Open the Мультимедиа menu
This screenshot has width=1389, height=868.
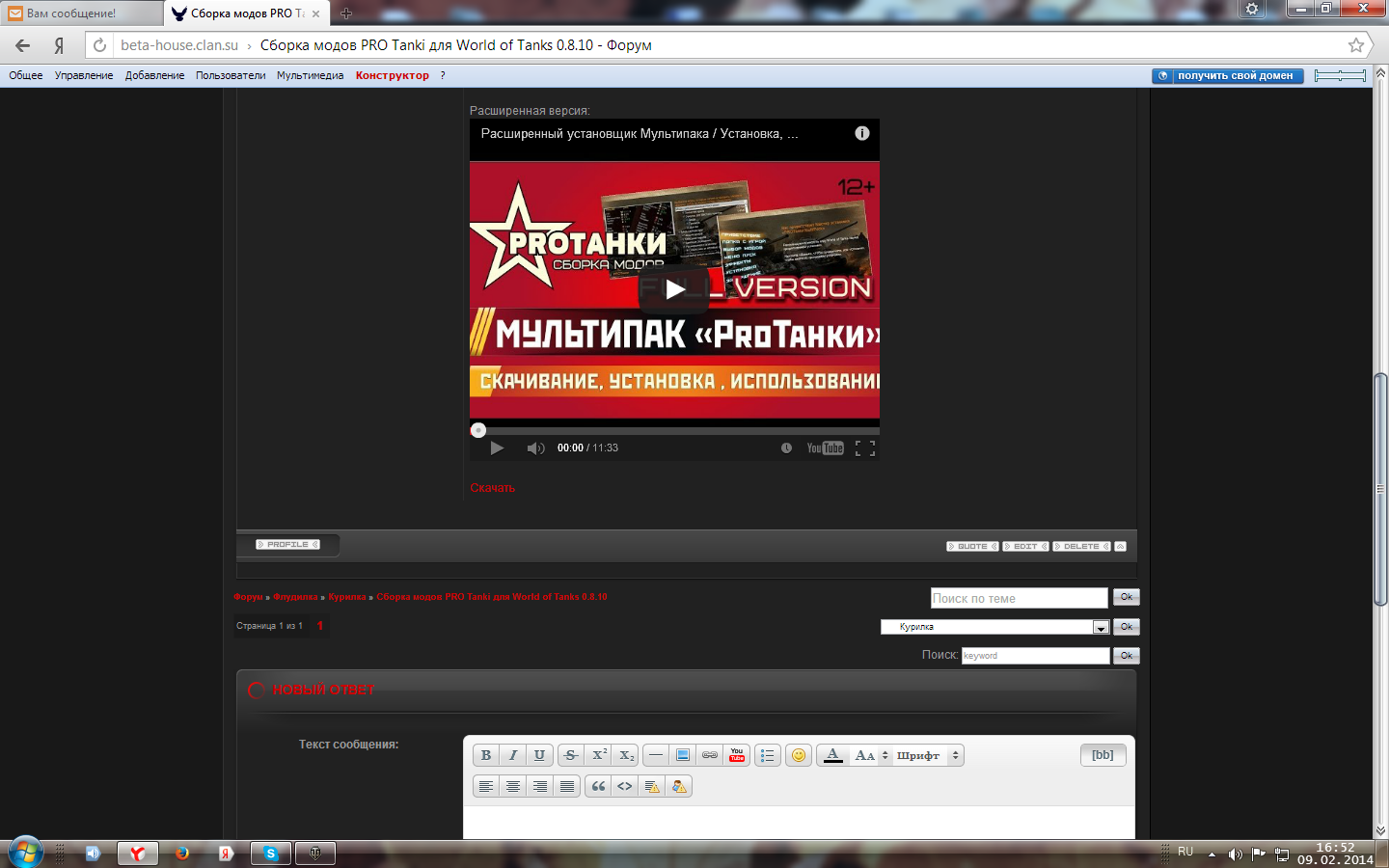pyautogui.click(x=310, y=75)
